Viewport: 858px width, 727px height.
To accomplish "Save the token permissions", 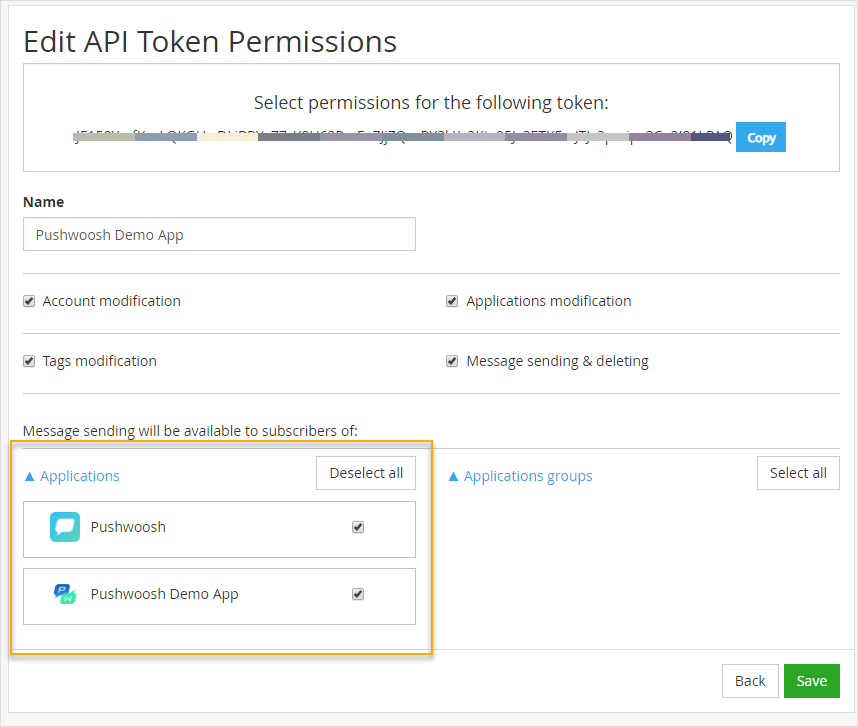I will tap(811, 681).
